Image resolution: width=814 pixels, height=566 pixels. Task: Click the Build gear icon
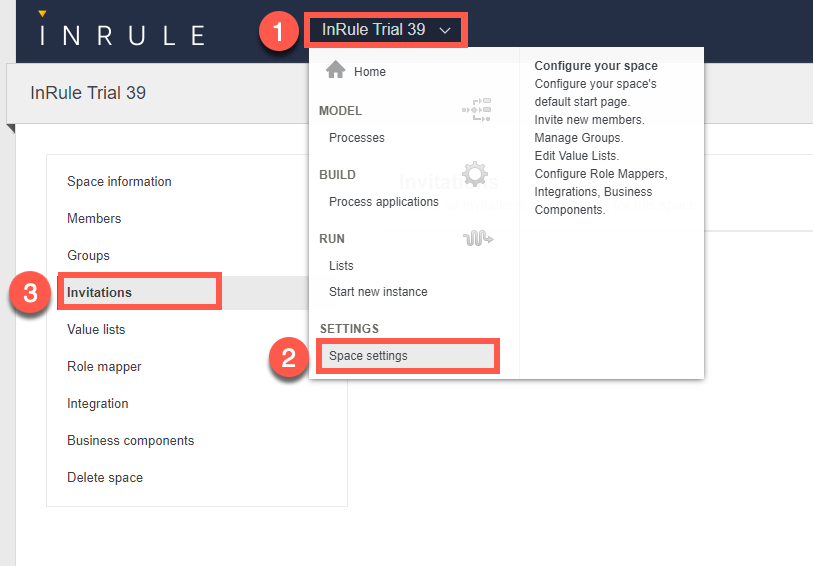[476, 174]
